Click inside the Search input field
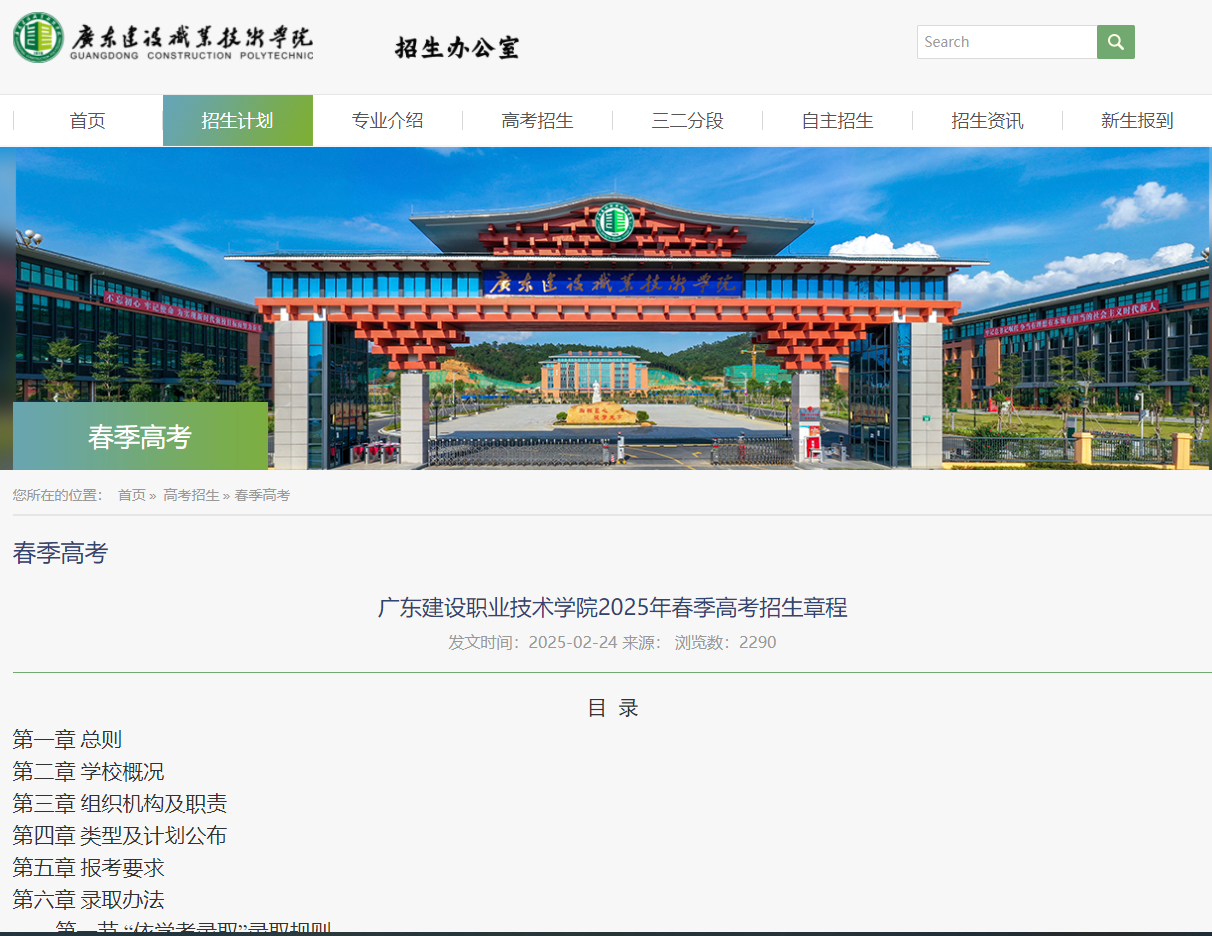 point(1005,41)
